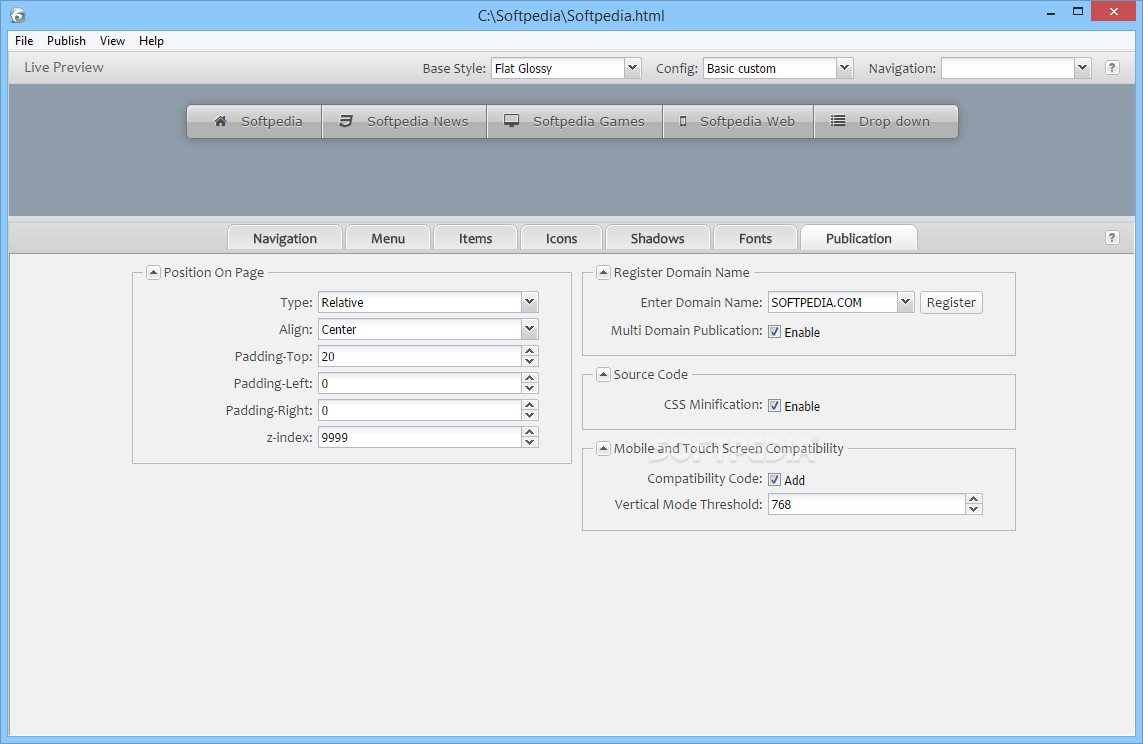The height and width of the screenshot is (744, 1143).
Task: Open the File menu
Action: [x=24, y=41]
